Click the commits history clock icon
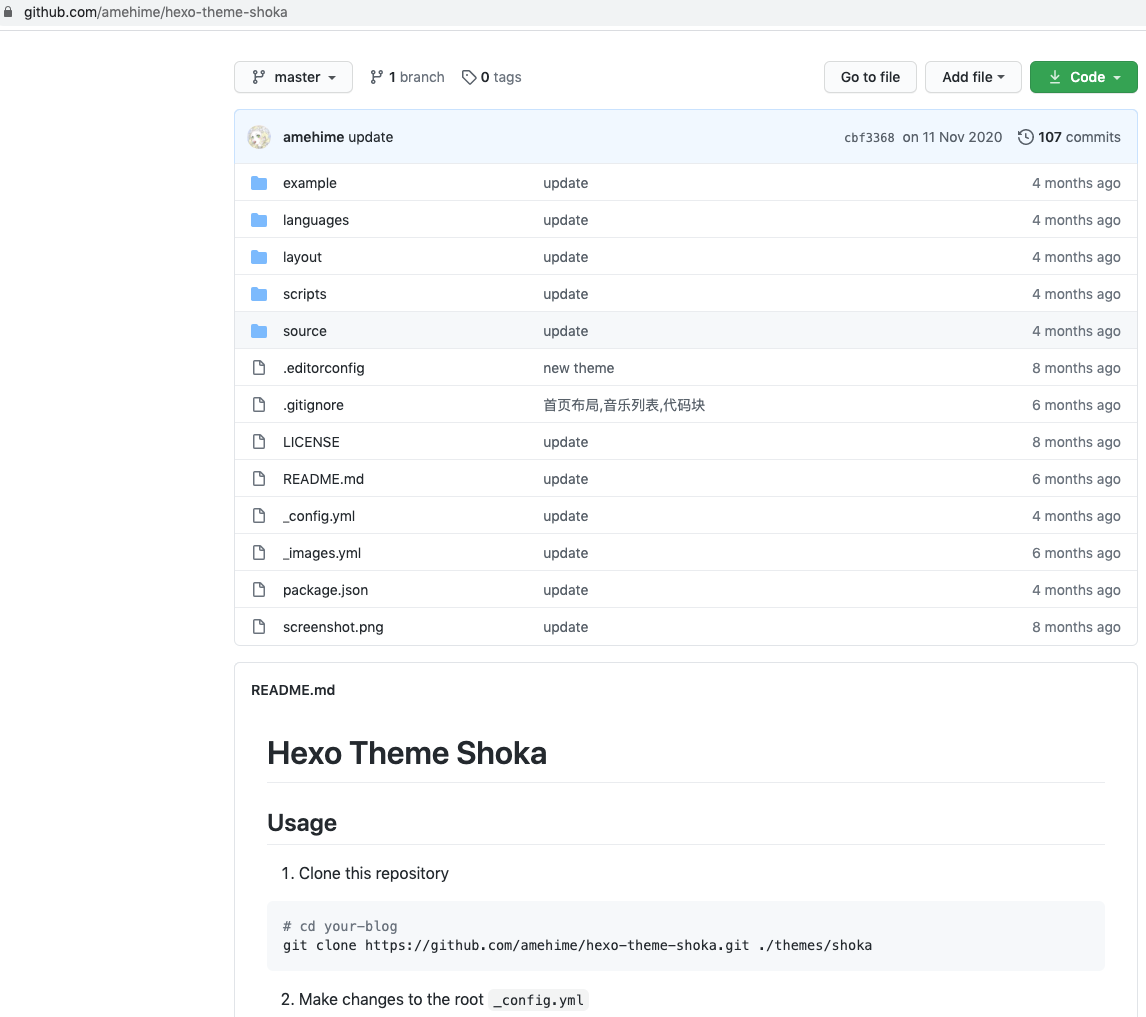Screen dimensions: 1146x1017 click(x=1025, y=137)
